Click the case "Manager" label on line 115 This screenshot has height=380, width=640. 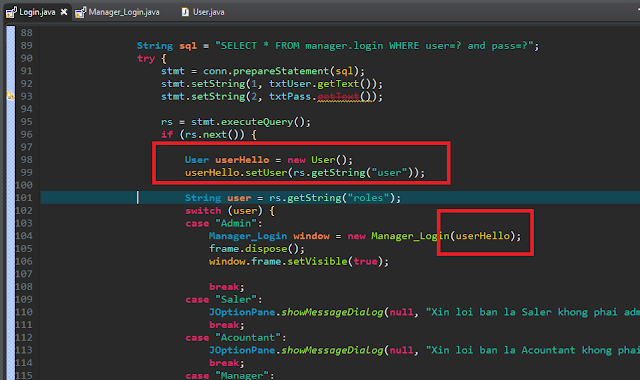pyautogui.click(x=229, y=375)
